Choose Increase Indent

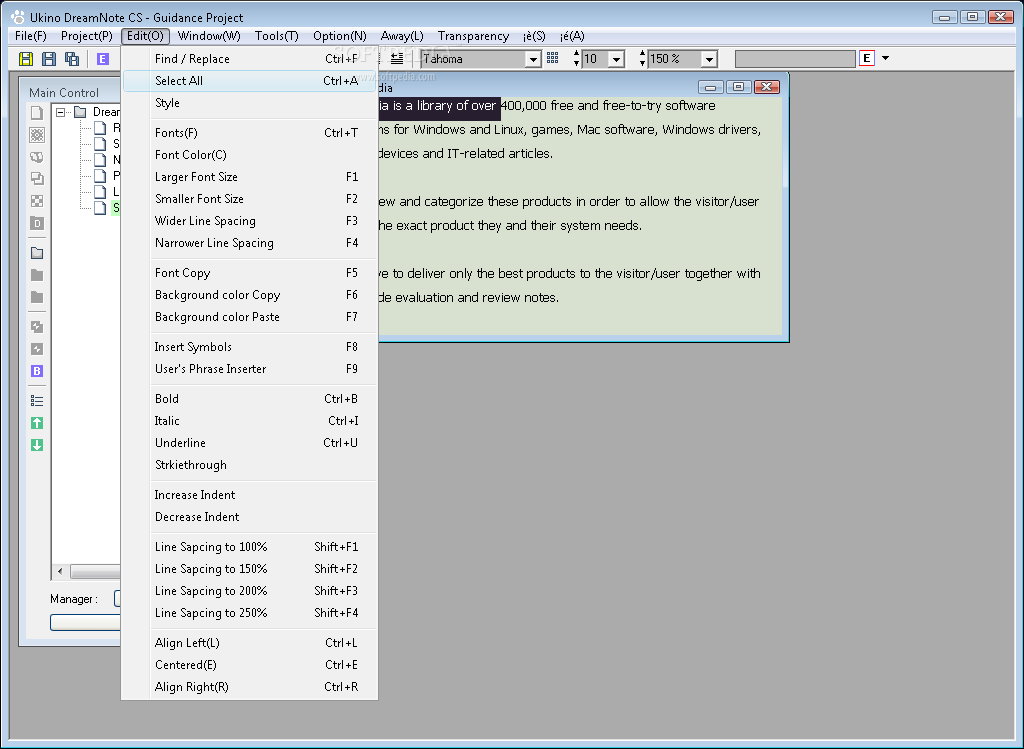[x=249, y=495]
